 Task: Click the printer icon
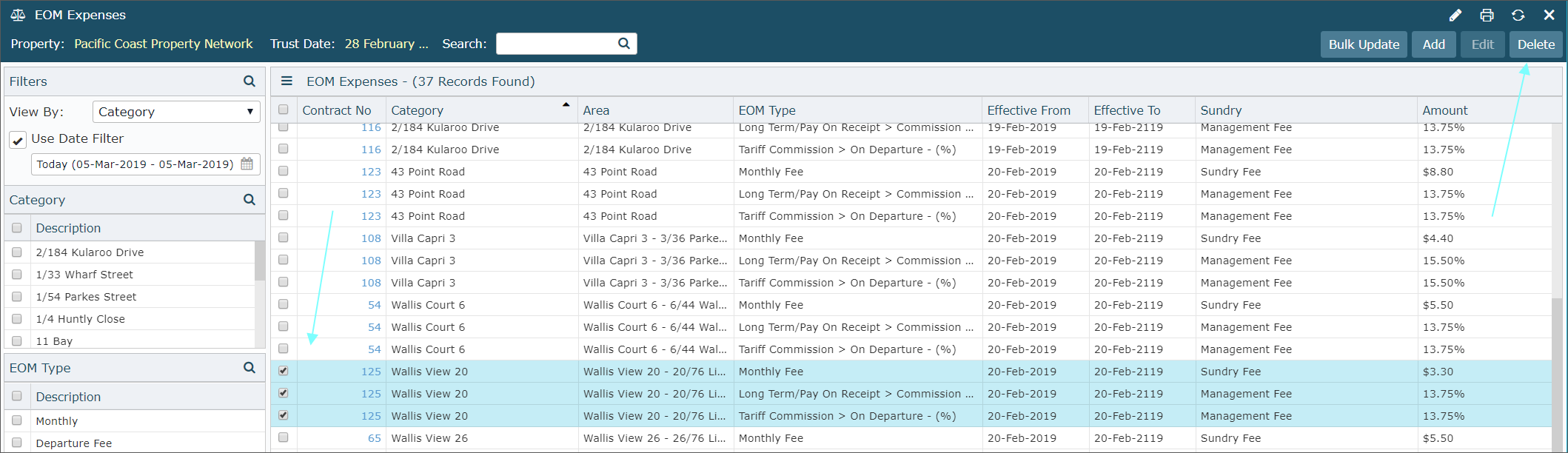pyautogui.click(x=1487, y=16)
